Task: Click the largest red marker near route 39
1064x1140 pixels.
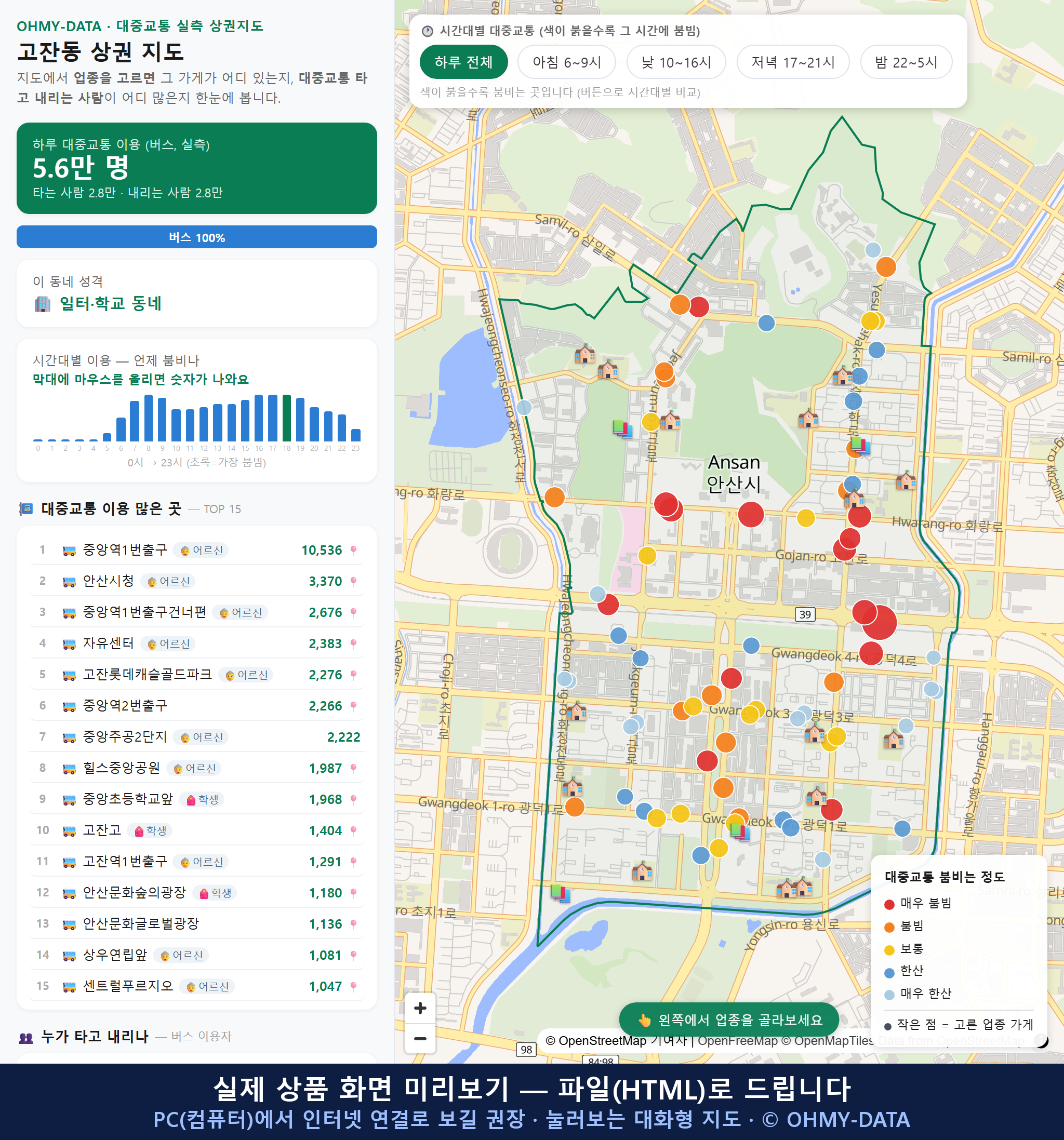Action: coord(879,622)
